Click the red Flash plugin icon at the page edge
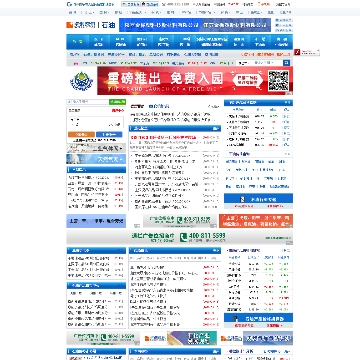360x360 pixels. click(297, 52)
